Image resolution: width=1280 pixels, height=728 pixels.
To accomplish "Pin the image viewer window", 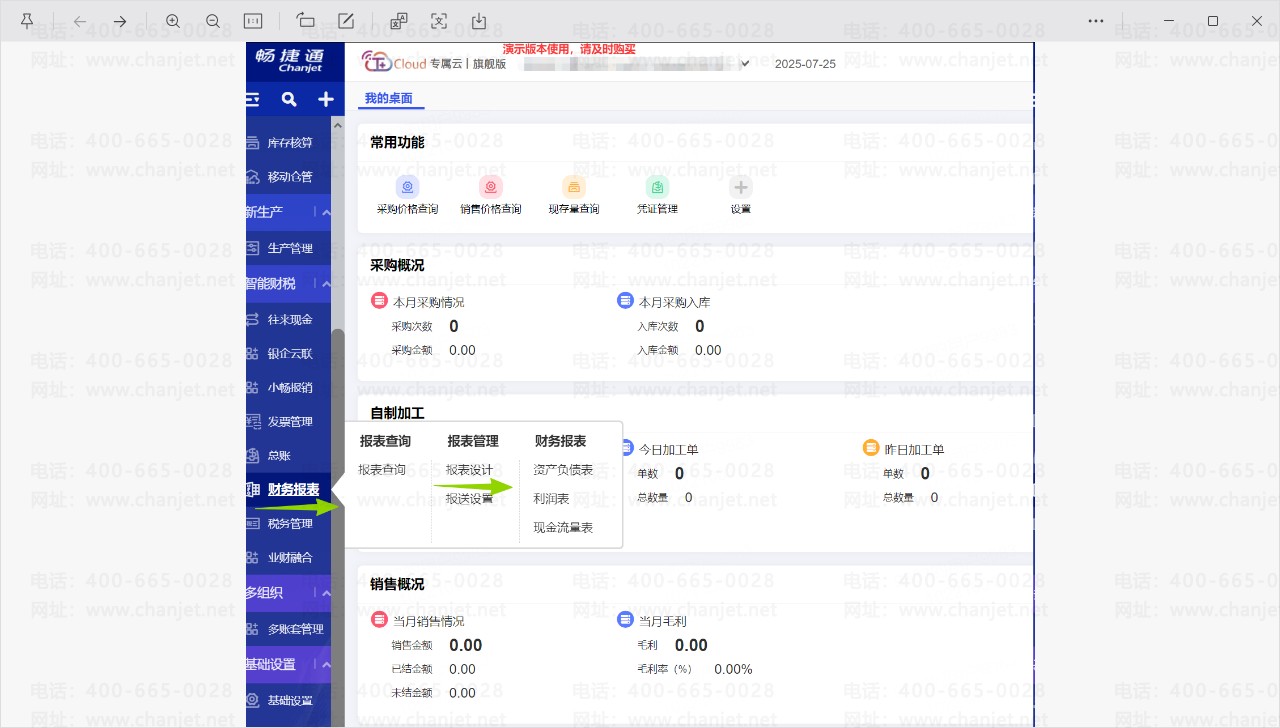I will (x=27, y=21).
